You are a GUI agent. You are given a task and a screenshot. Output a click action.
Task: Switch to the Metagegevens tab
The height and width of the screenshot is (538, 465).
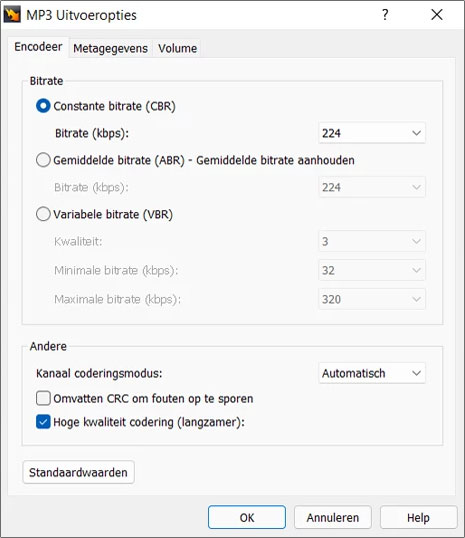click(111, 48)
